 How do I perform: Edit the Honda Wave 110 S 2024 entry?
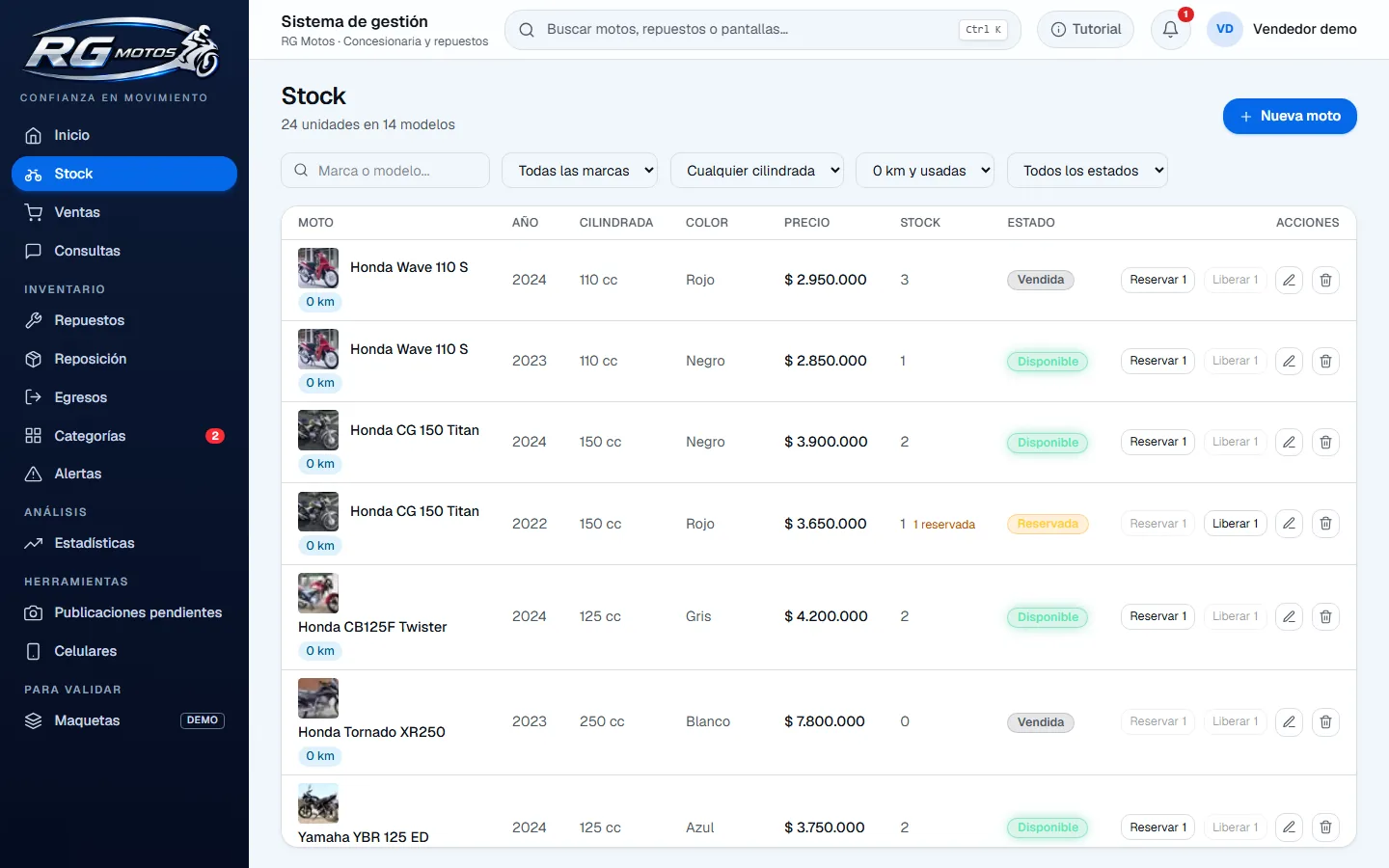coord(1289,280)
